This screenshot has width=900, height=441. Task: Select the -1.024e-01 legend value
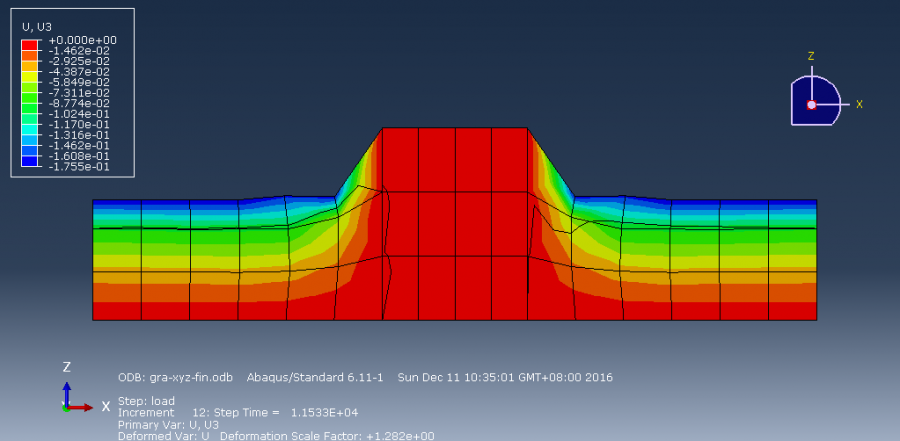click(79, 114)
